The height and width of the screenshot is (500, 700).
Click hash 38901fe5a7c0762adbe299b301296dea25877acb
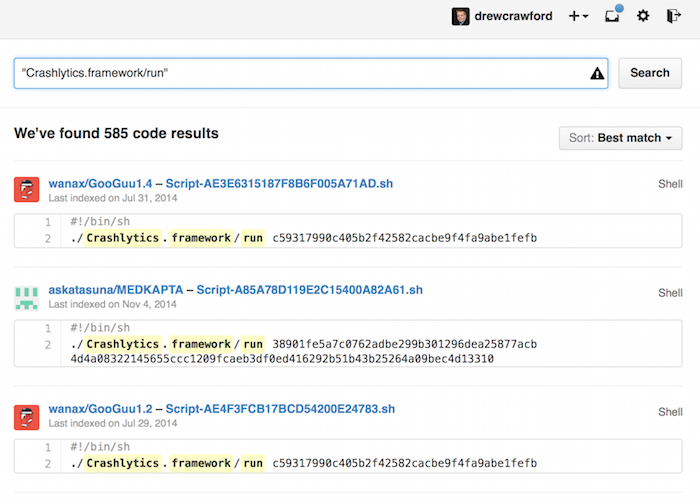tap(404, 344)
